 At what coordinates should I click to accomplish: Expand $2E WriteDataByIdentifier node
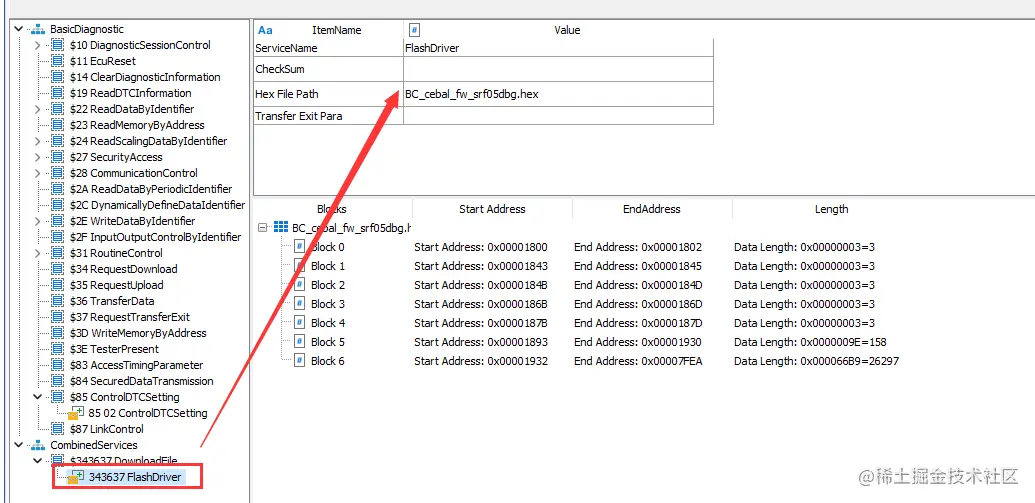(x=38, y=221)
